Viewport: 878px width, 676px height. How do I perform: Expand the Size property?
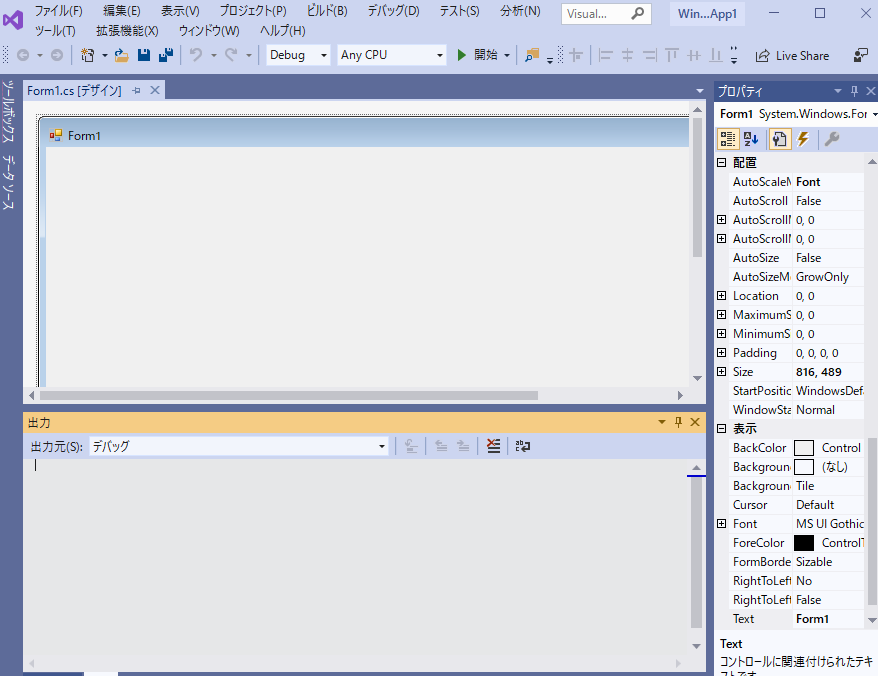[722, 371]
